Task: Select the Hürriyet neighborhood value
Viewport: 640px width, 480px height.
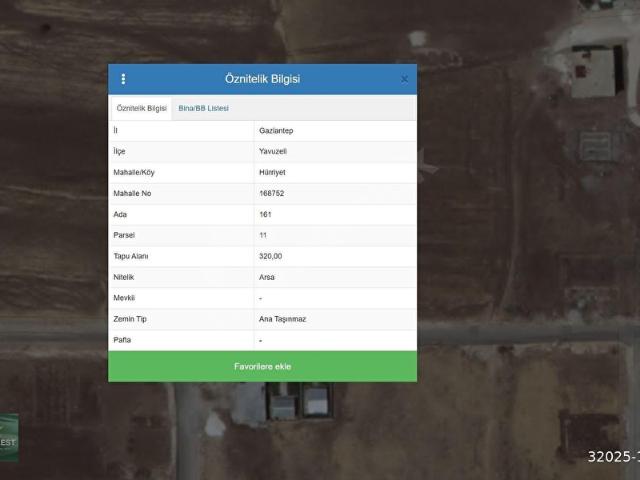Action: pyautogui.click(x=272, y=172)
